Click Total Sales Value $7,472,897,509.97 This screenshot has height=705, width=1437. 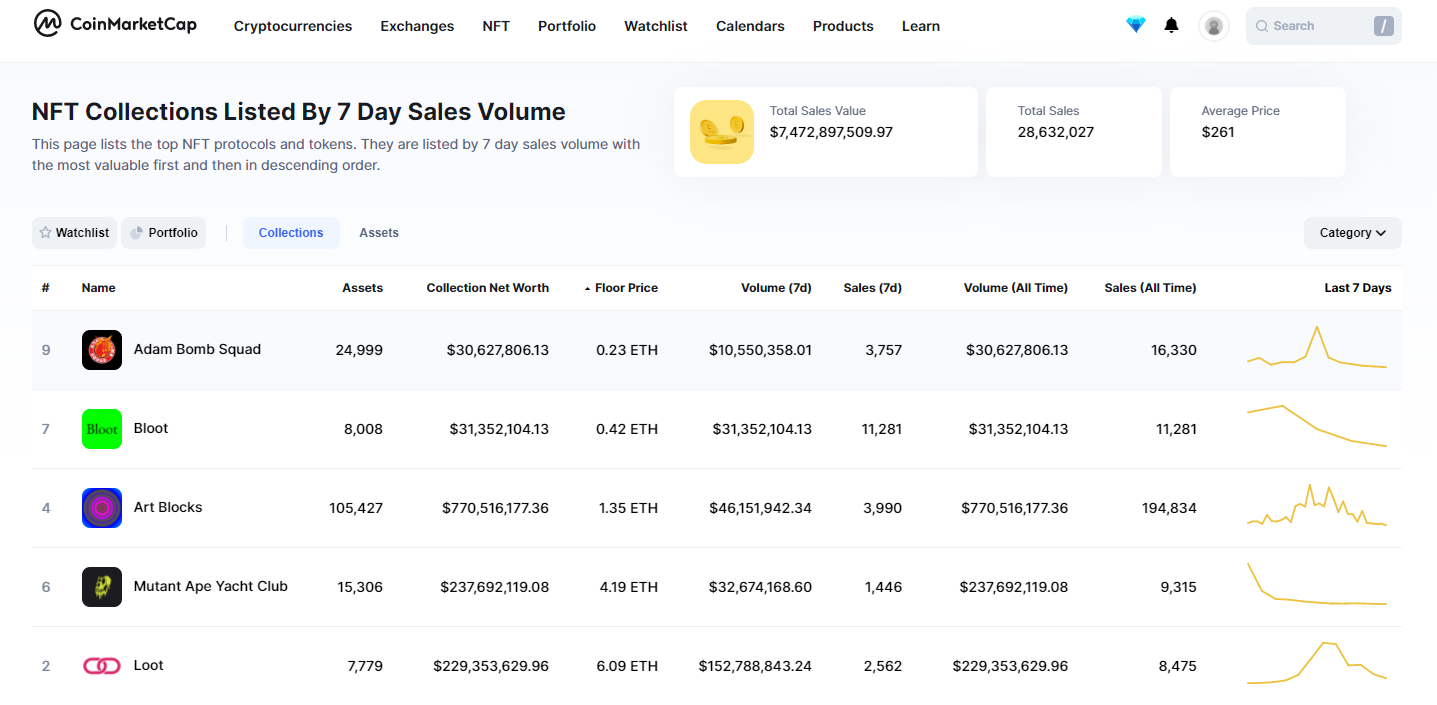pyautogui.click(x=831, y=132)
